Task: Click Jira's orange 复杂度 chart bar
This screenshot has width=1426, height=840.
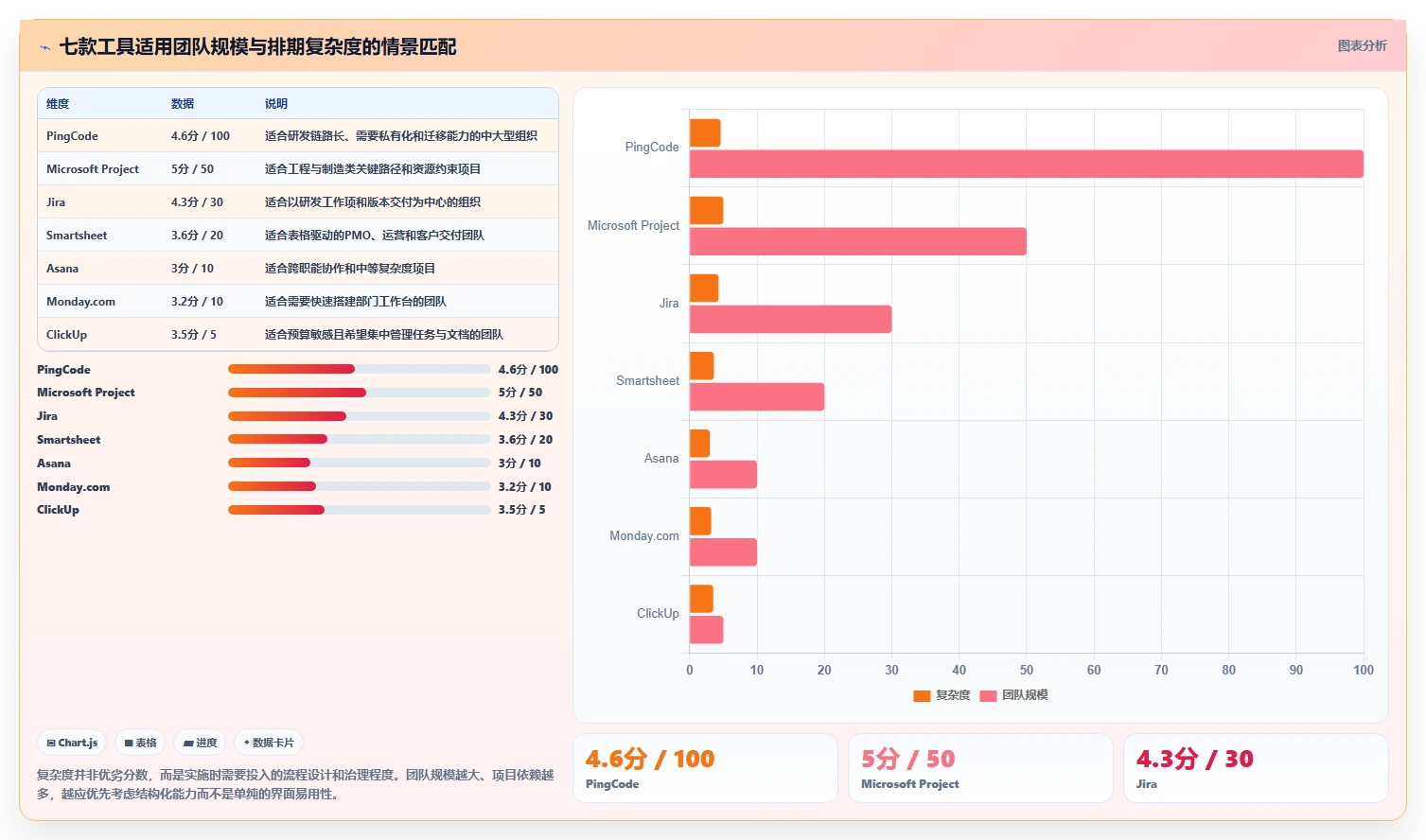Action: click(704, 289)
